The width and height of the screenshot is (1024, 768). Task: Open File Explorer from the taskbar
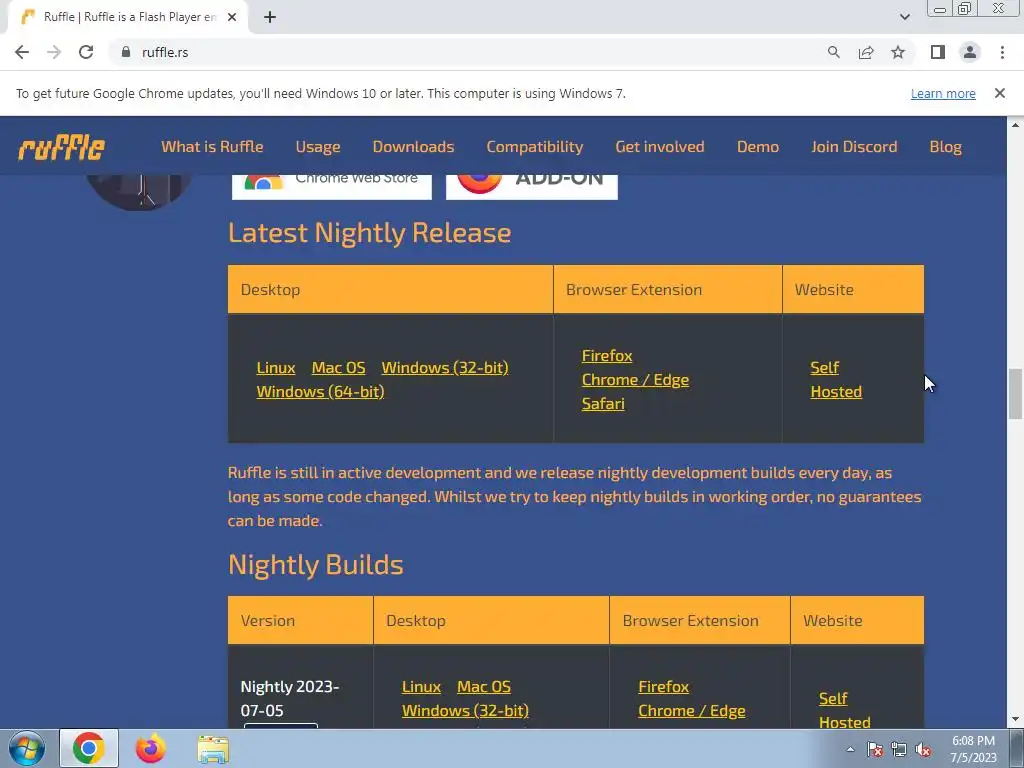pos(213,749)
